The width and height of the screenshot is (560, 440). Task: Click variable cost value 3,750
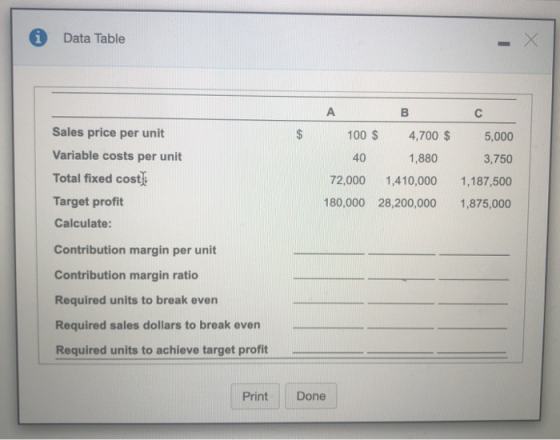[x=498, y=159]
